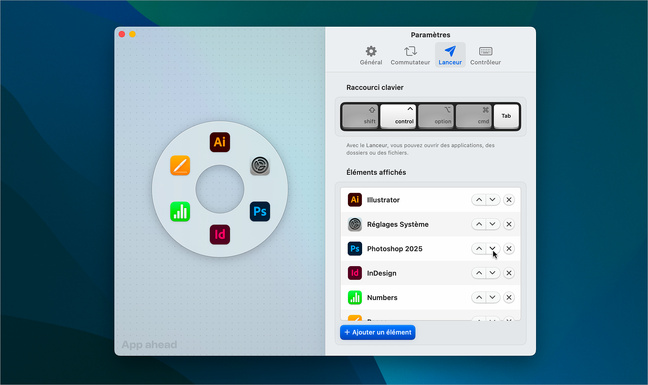Viewport: 648px width, 385px height.
Task: Click the InDesign icon in the list
Action: (355, 273)
